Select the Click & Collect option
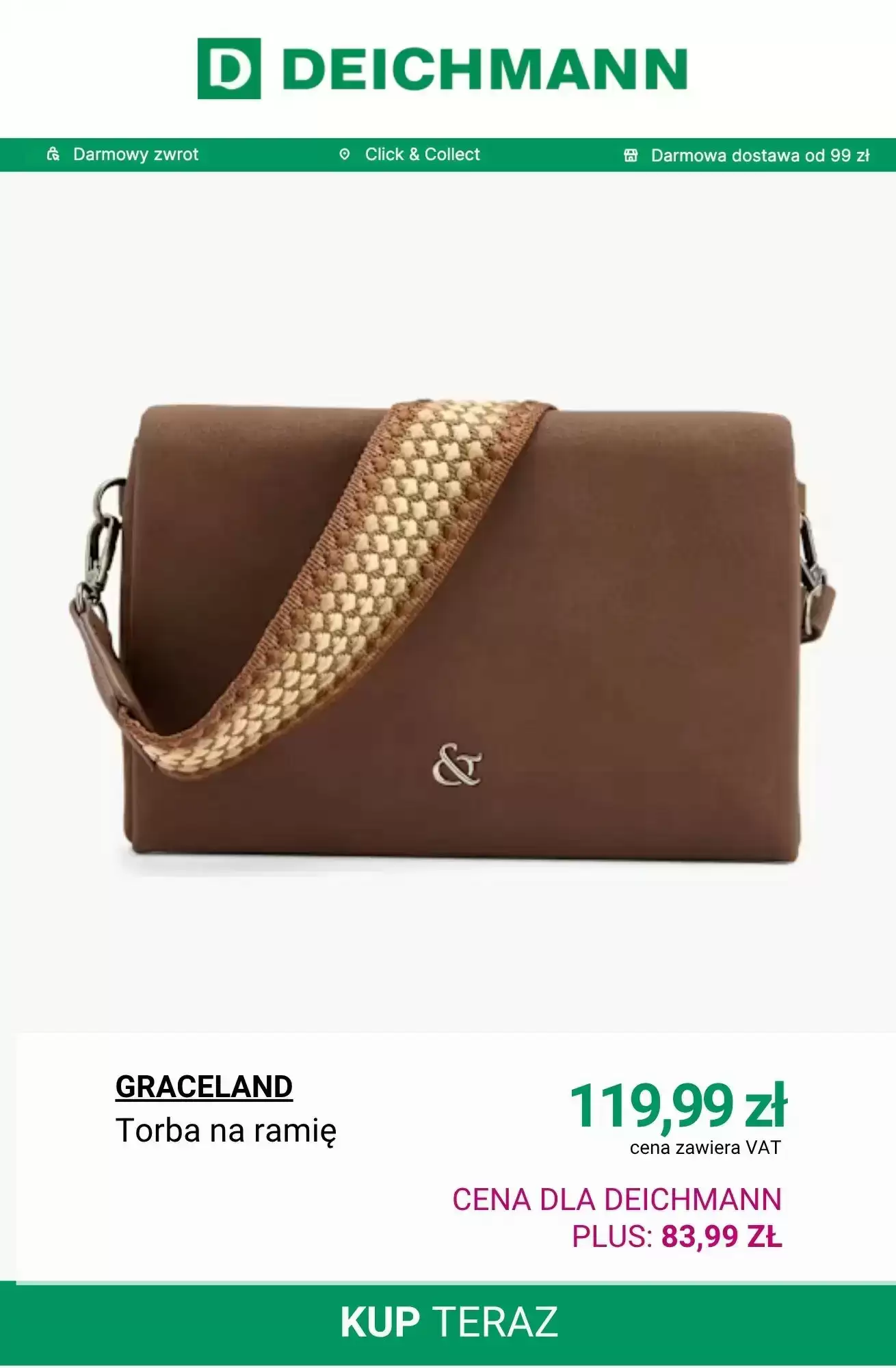The image size is (896, 1368). pyautogui.click(x=422, y=155)
